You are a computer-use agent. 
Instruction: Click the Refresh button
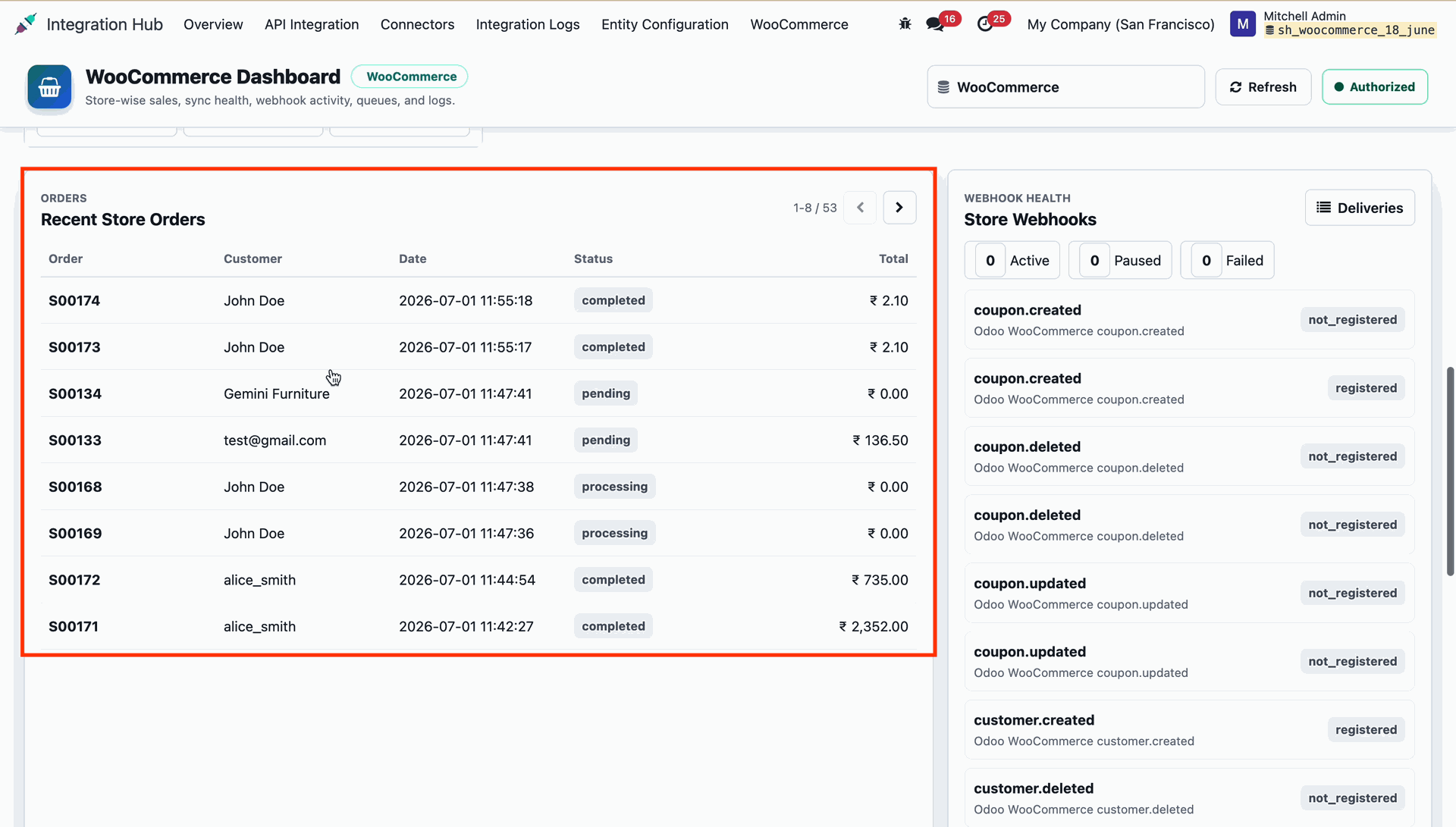click(x=1263, y=87)
